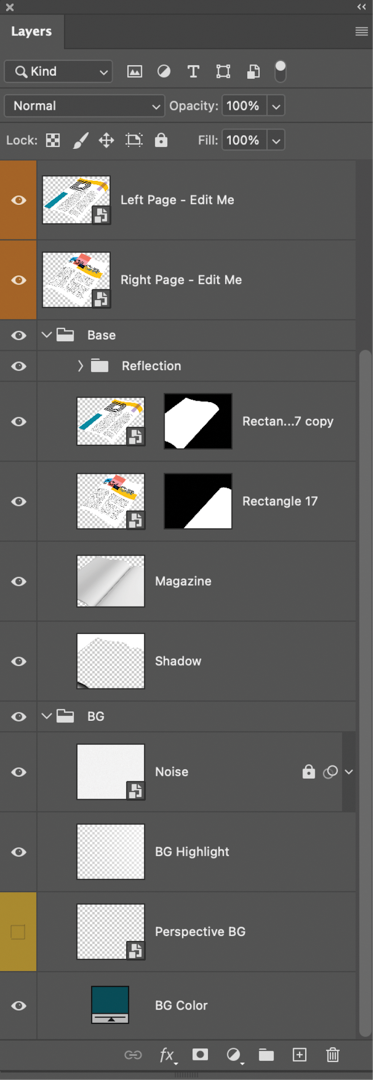Viewport: 373px width, 1080px height.
Task: Create a new group folder
Action: (x=266, y=1055)
